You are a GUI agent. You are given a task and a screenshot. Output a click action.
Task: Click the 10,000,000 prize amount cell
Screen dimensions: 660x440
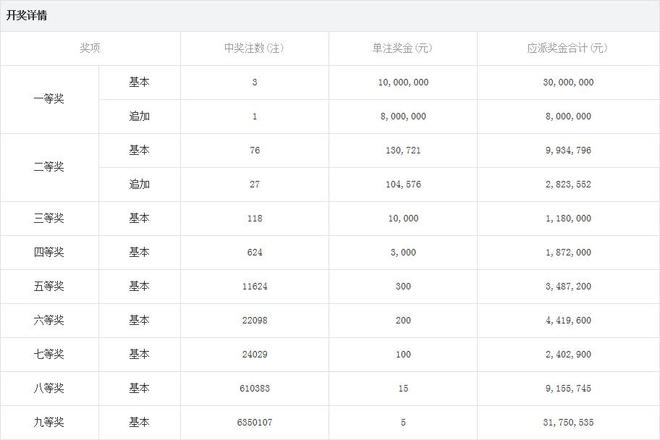403,83
